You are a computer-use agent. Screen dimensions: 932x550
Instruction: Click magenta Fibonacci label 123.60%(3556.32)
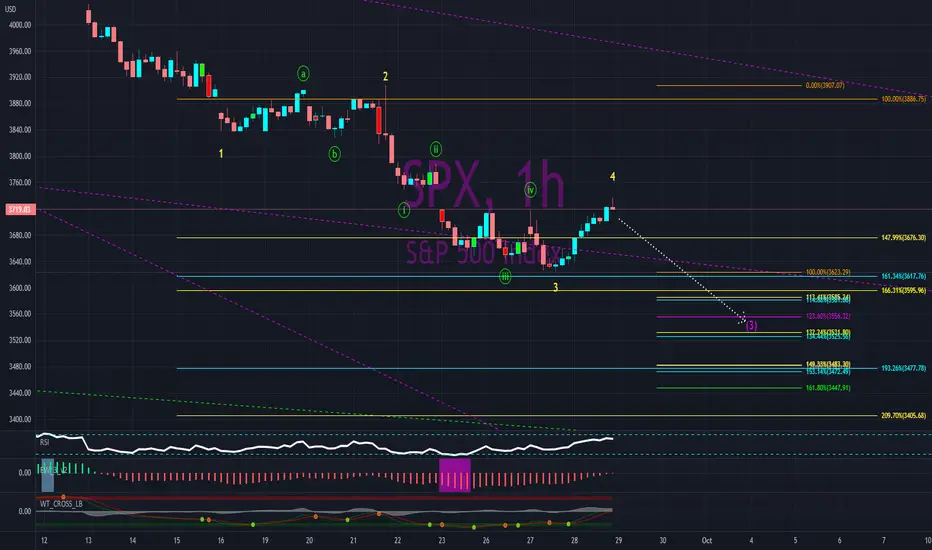828,316
